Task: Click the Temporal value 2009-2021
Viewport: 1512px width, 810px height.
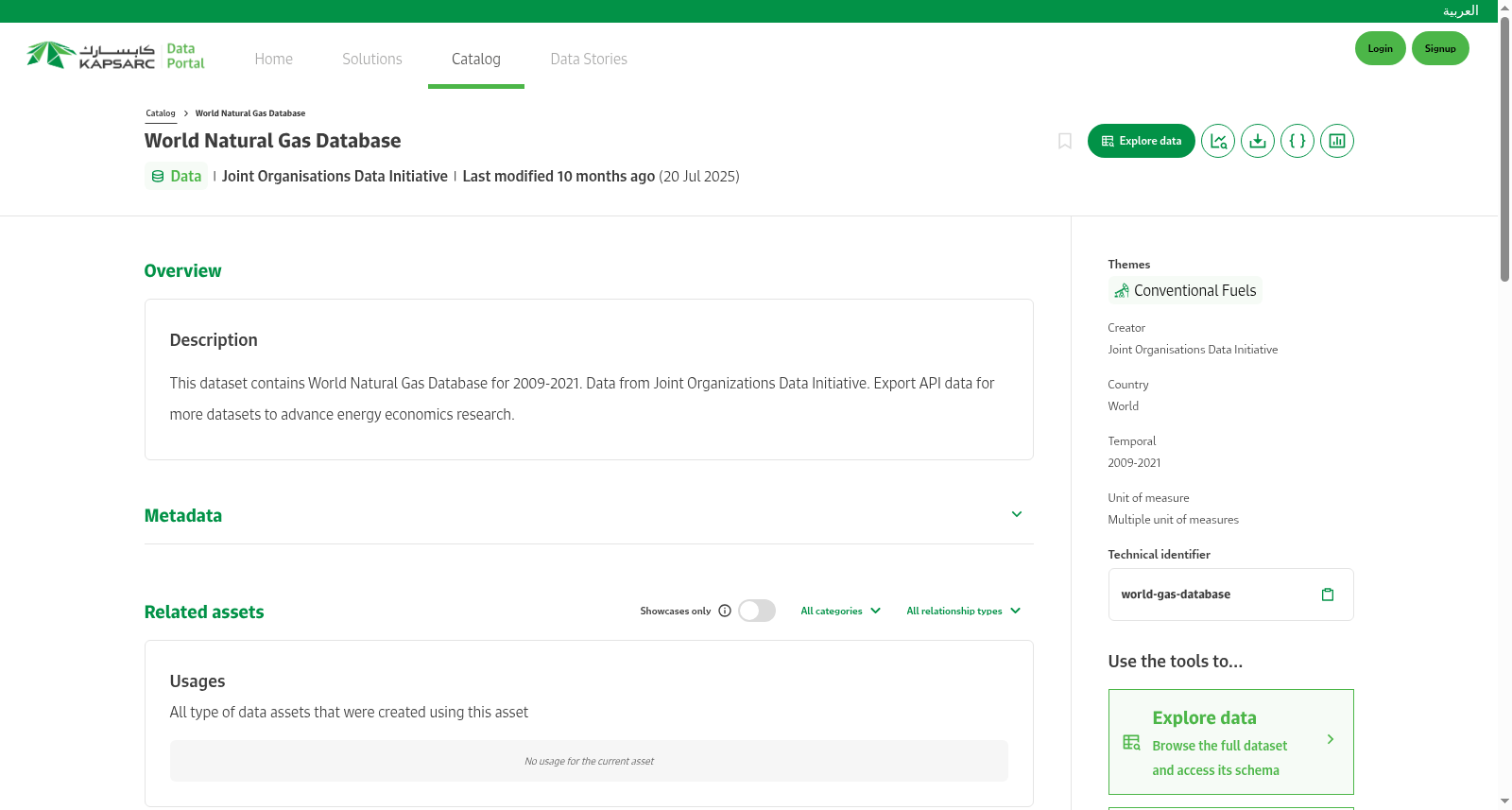Action: [x=1134, y=463]
